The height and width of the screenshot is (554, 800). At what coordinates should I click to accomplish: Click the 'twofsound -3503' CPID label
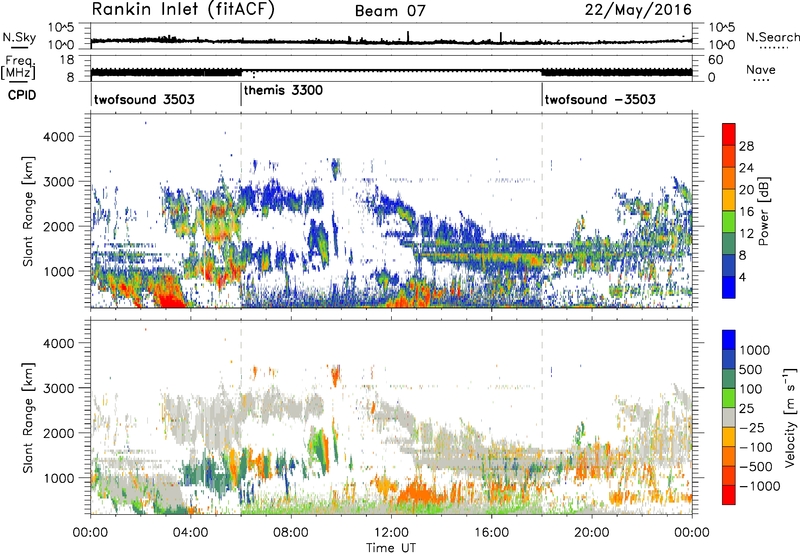pyautogui.click(x=600, y=99)
